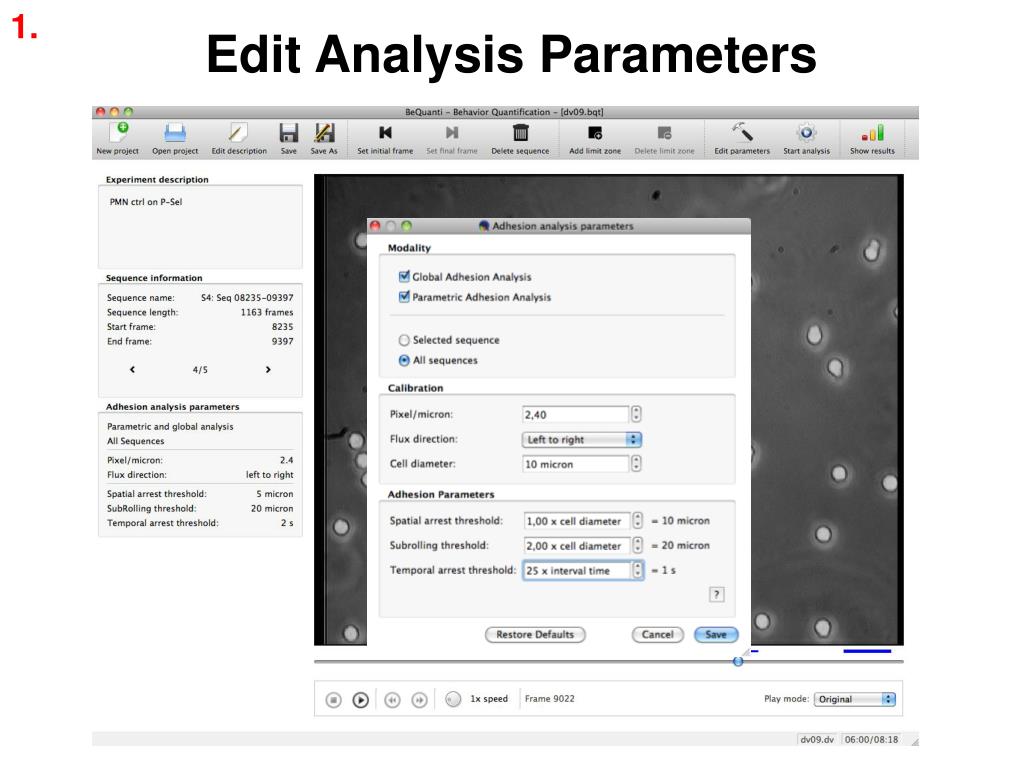Click Restore Defaults button
Image resolution: width=1024 pixels, height=768 pixels.
pyautogui.click(x=535, y=635)
